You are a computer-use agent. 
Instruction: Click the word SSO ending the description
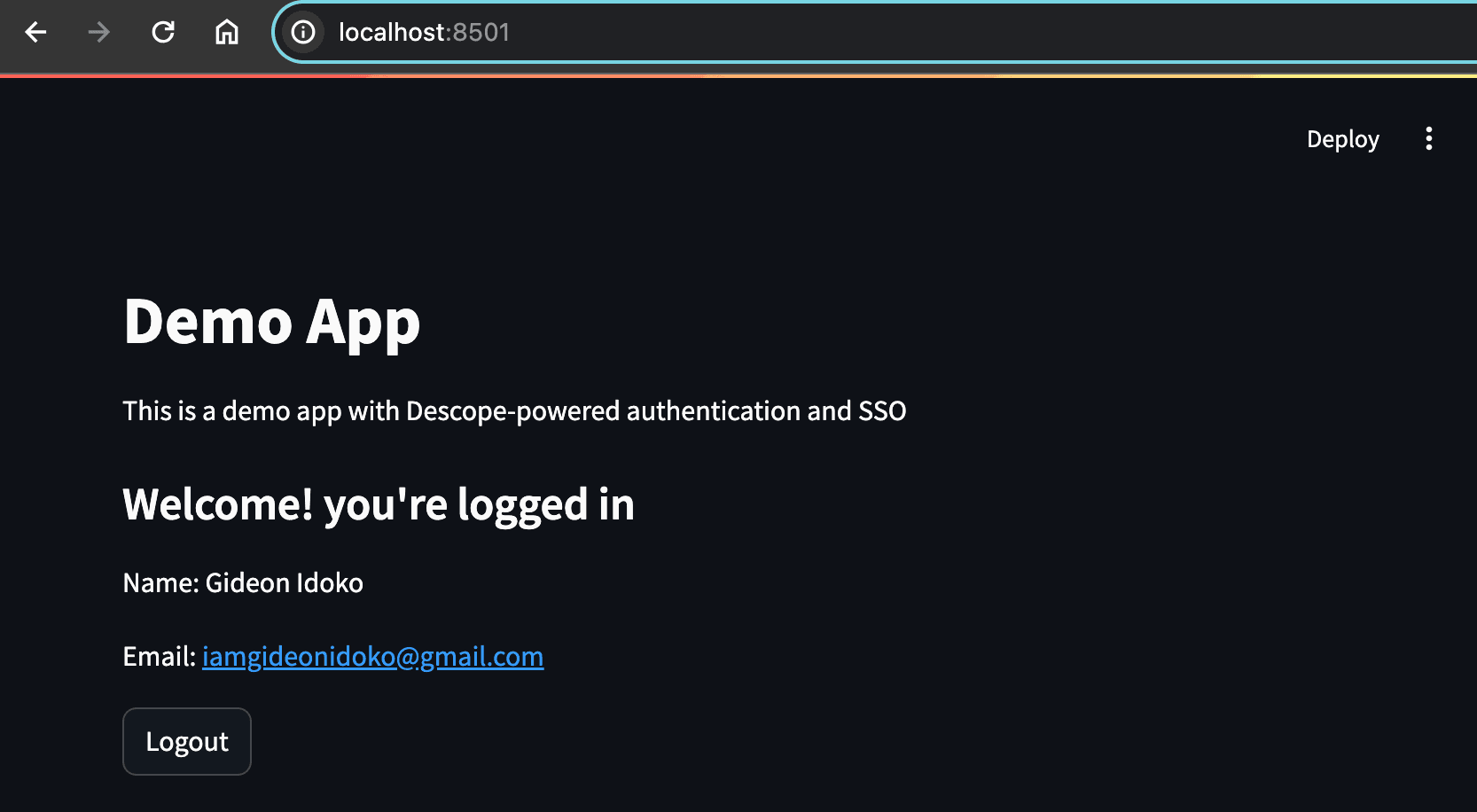point(882,411)
